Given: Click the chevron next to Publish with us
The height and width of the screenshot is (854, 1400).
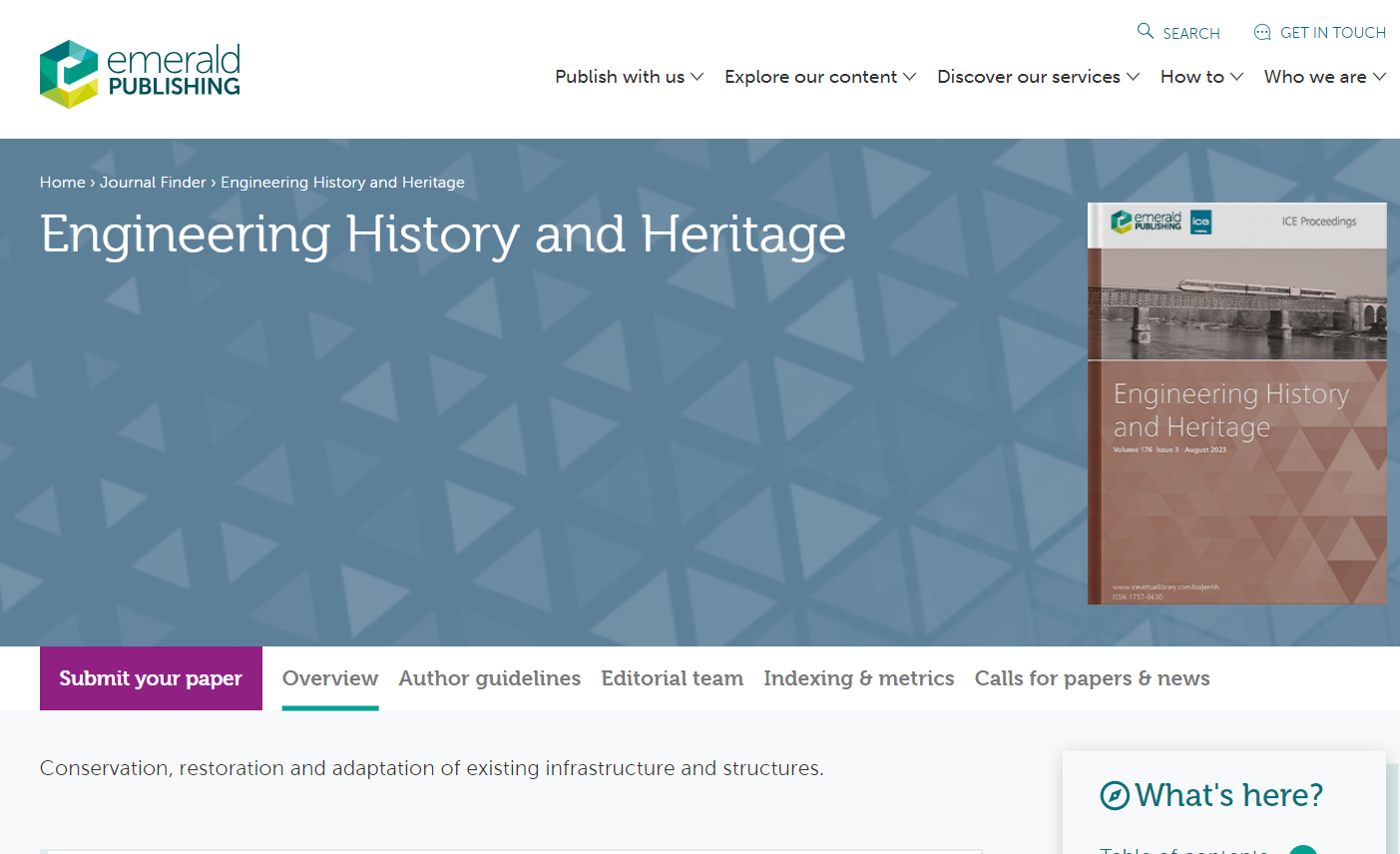Looking at the screenshot, I should (x=699, y=77).
